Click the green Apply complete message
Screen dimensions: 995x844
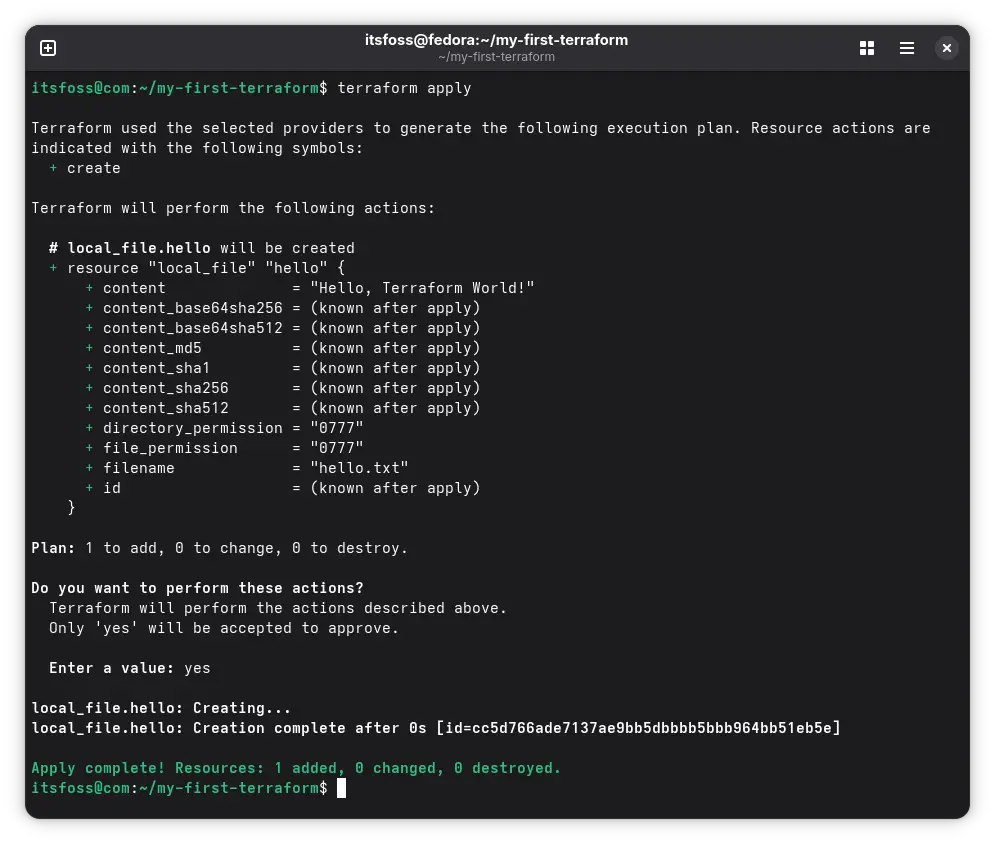pos(296,768)
